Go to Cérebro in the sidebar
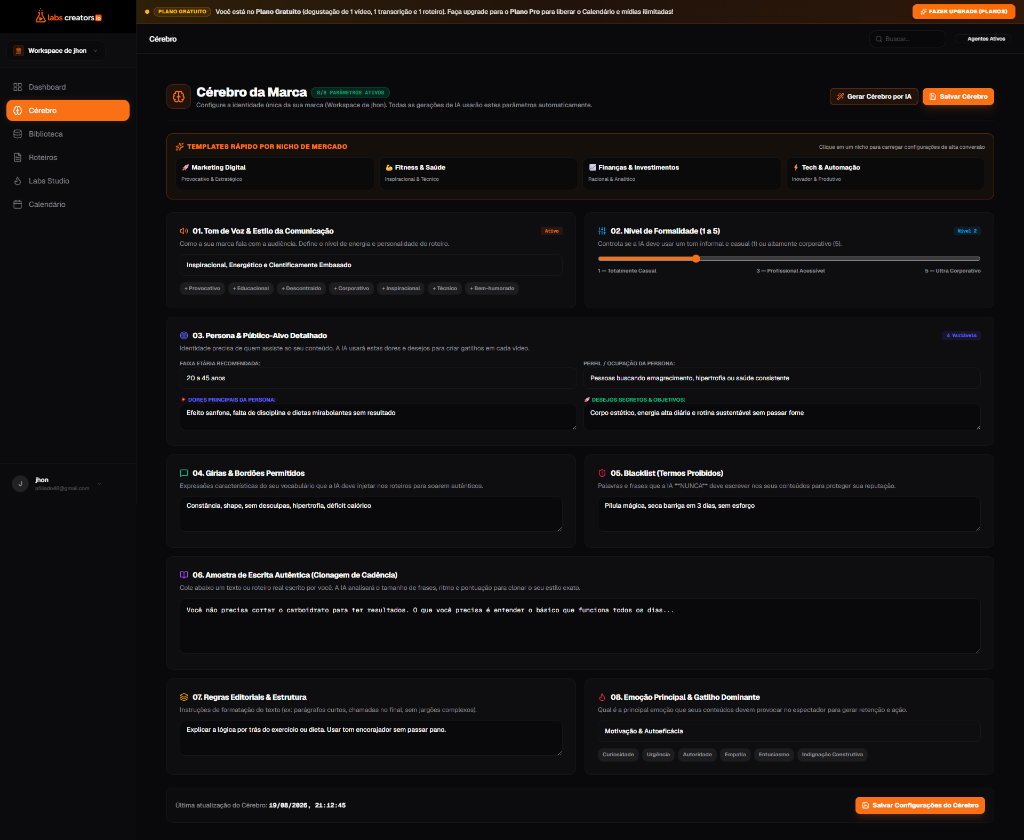 point(68,110)
